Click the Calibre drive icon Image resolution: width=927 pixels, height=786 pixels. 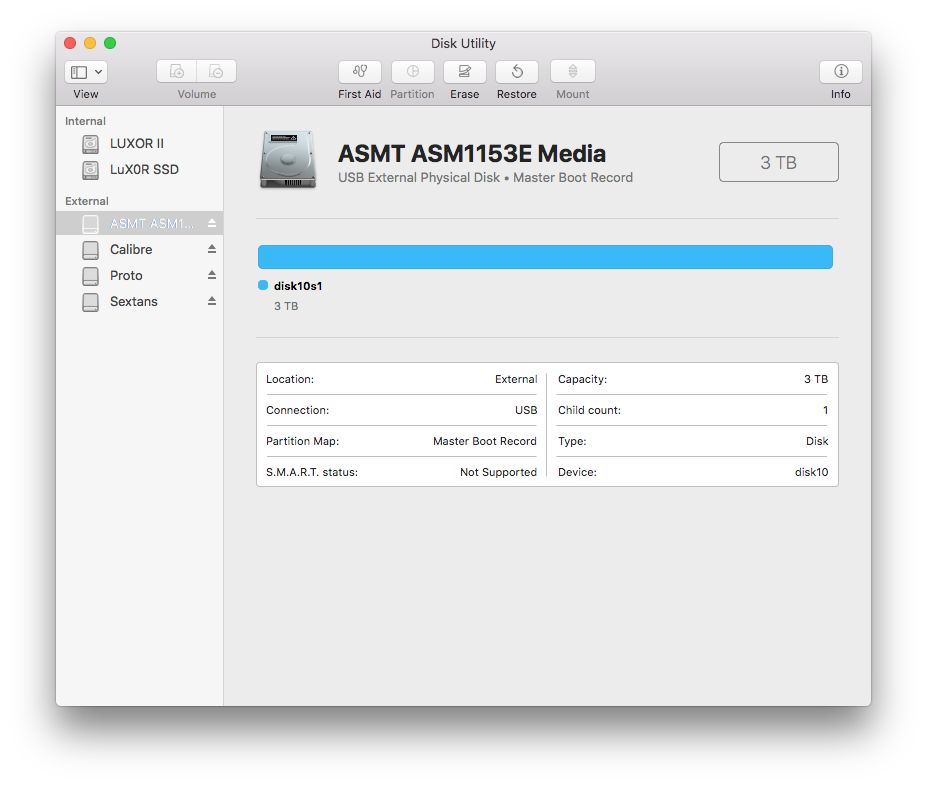pos(90,250)
